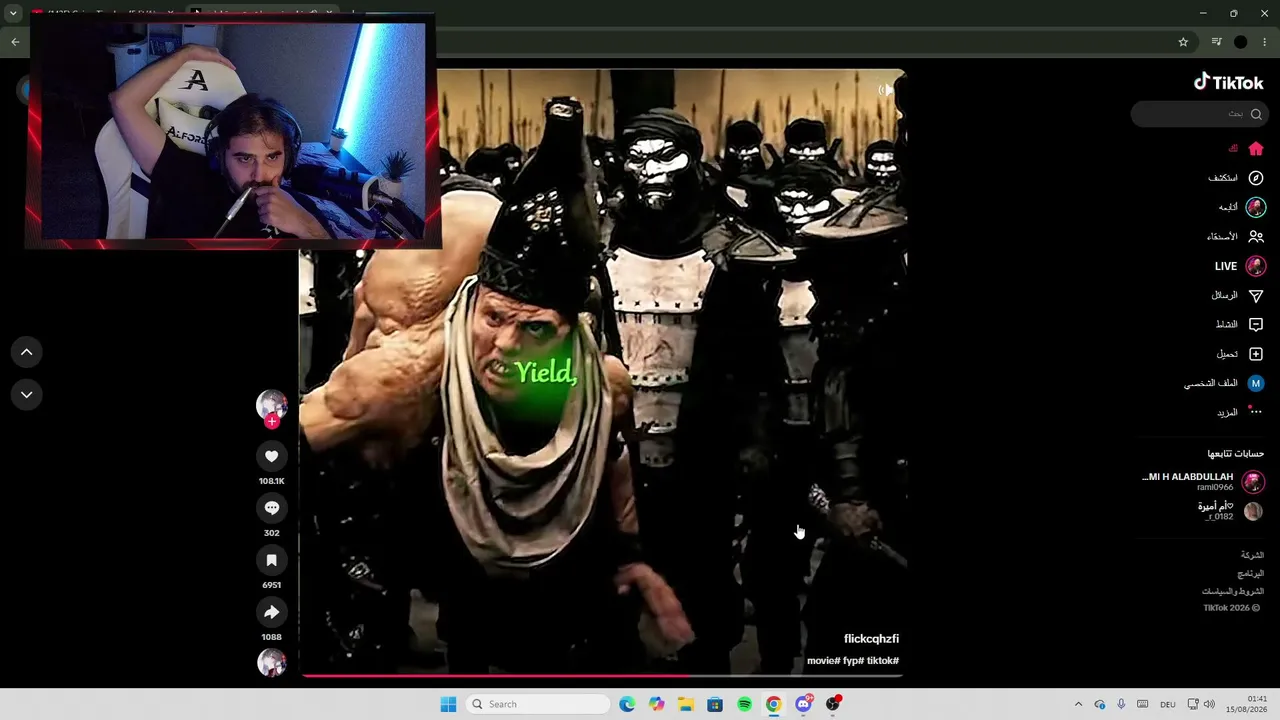The width and height of the screenshot is (1280, 720).
Task: Open Discord from the taskbar
Action: tap(803, 704)
